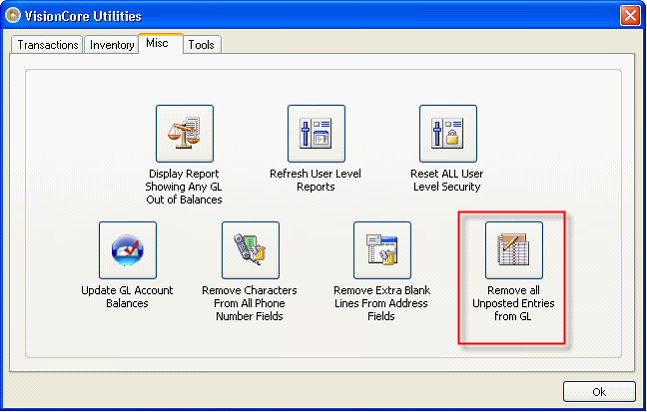This screenshot has height=412, width=647.
Task: Click Remove all Unposted Entries from GL icon
Action: pyautogui.click(x=514, y=250)
